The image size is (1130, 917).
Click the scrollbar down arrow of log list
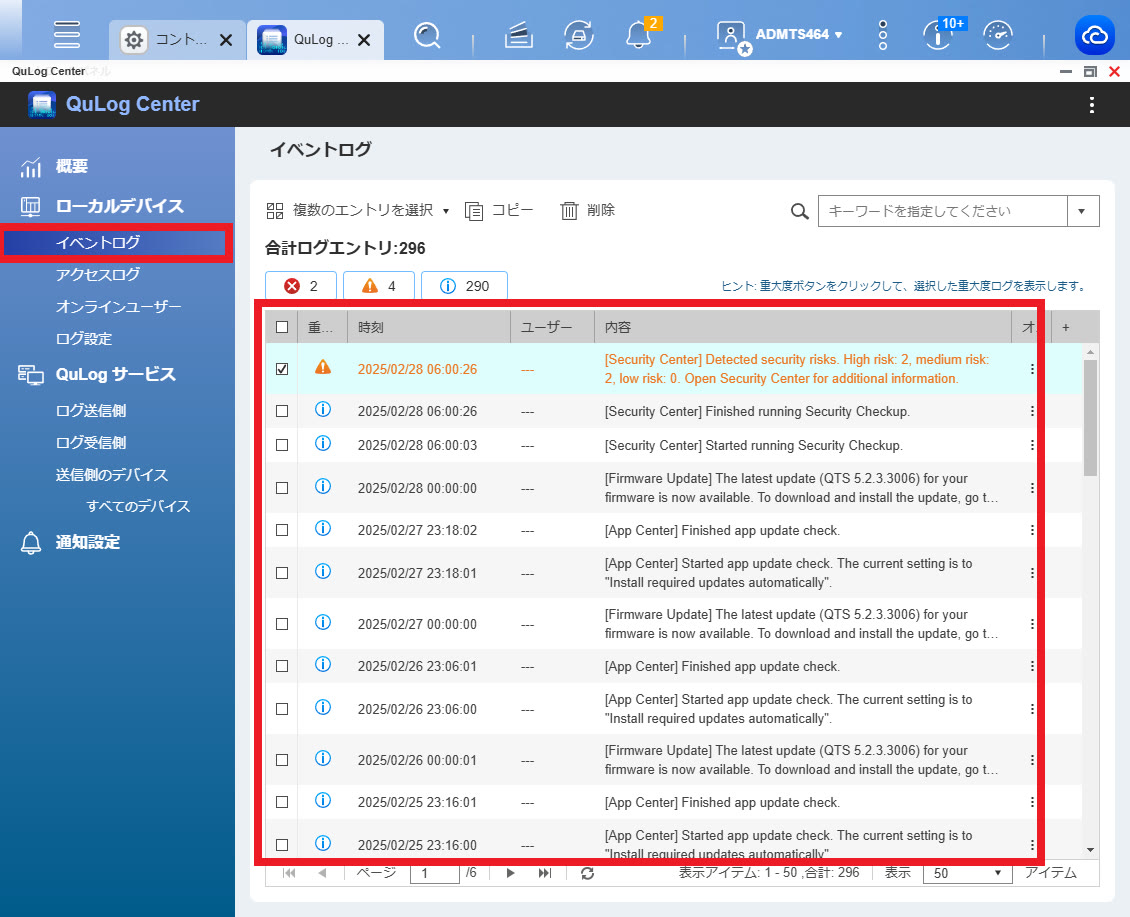coord(1090,850)
